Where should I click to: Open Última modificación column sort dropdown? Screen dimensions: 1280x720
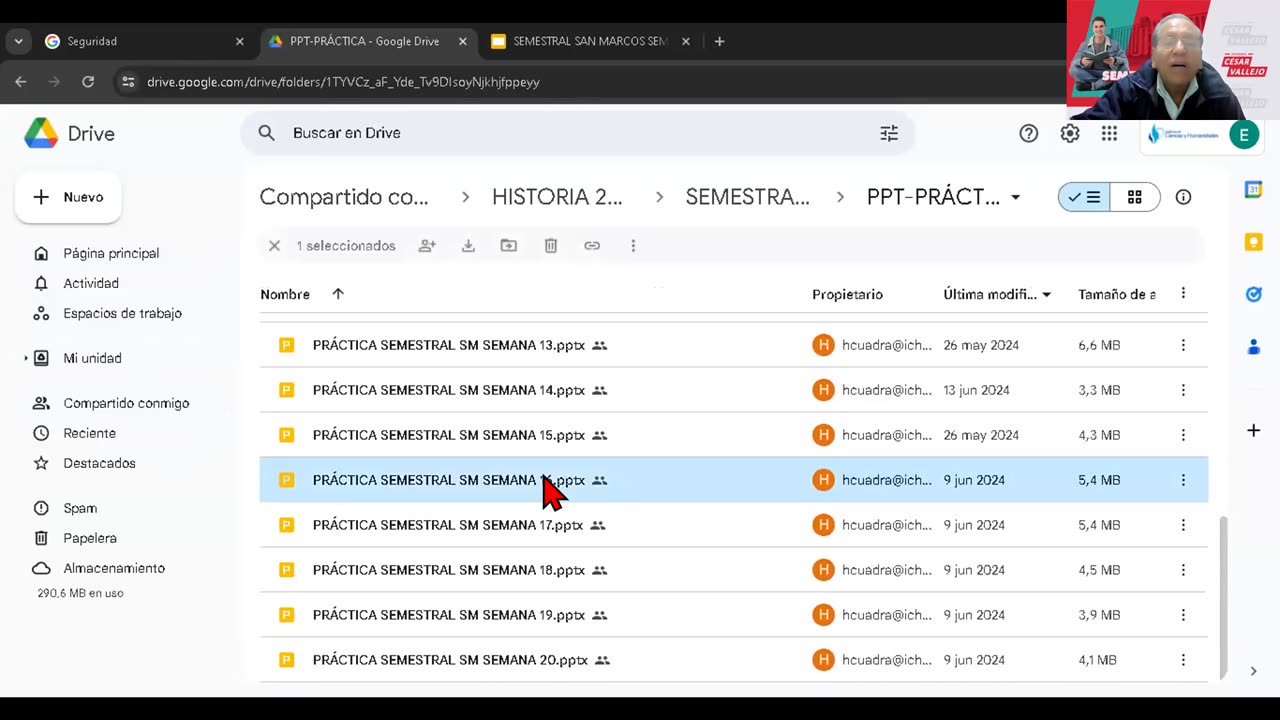tap(1046, 294)
